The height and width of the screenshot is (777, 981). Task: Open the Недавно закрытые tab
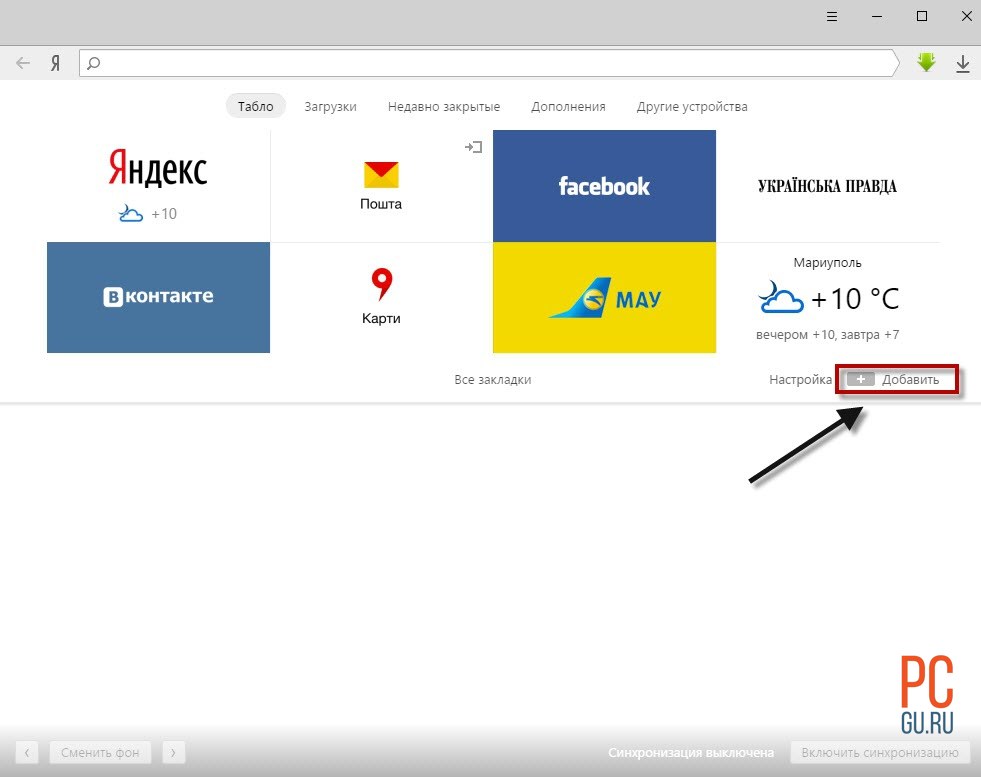(x=444, y=106)
